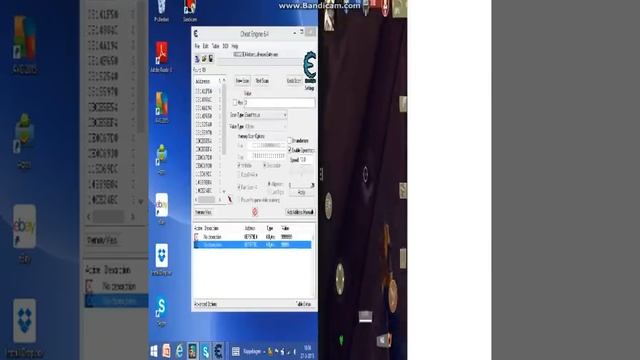This screenshot has width=640, height=360.
Task: Open the Edit menu
Action: point(206,46)
